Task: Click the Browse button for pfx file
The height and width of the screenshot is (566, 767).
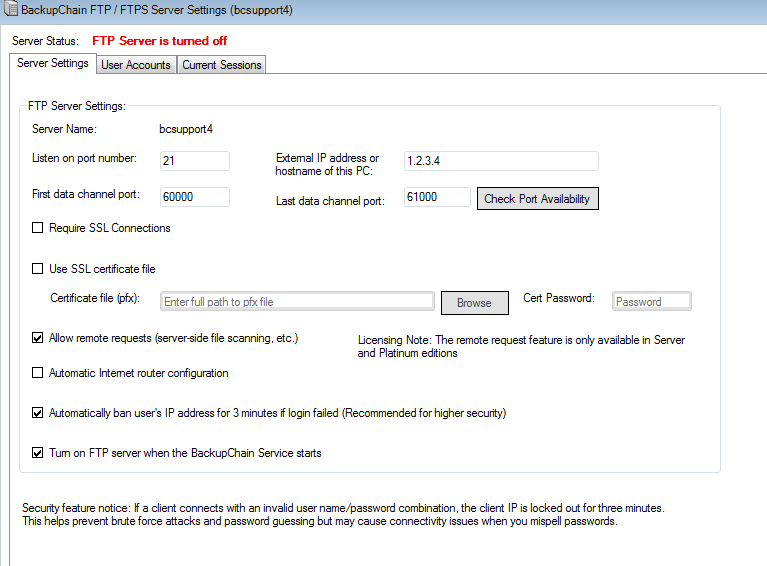Action: (x=474, y=303)
